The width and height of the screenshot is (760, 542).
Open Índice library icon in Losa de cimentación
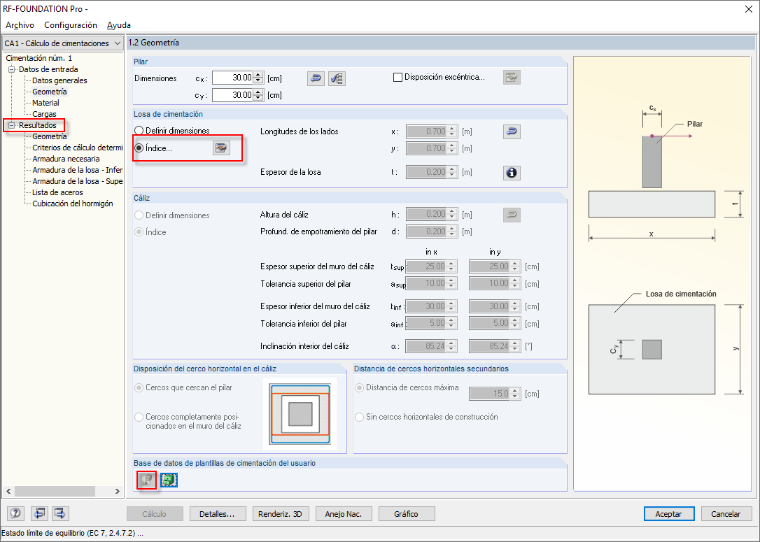coord(221,148)
